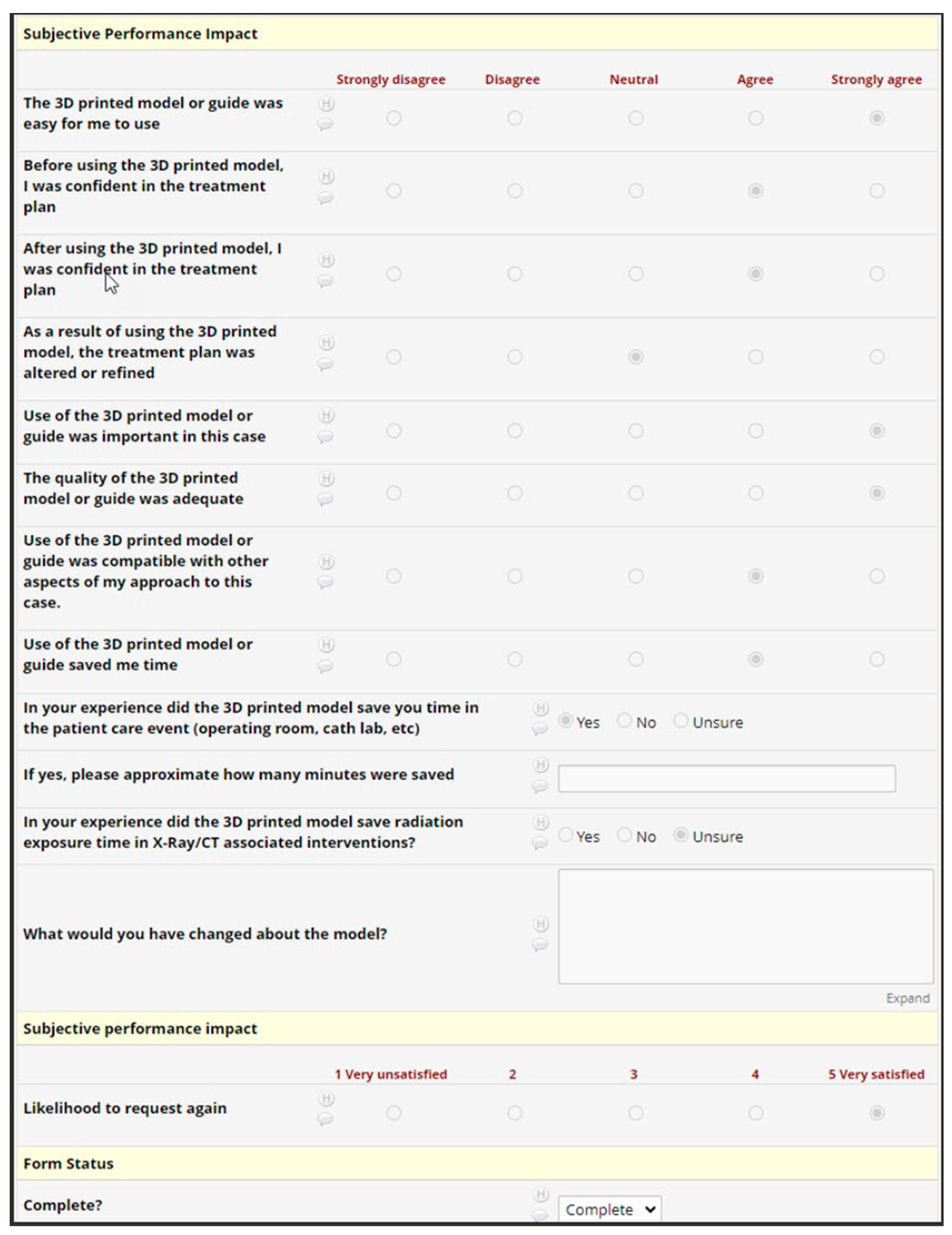Choose 'Disagree' for 'treatment plan was altered or refined'
The height and width of the screenshot is (1235, 952).
pyautogui.click(x=514, y=357)
